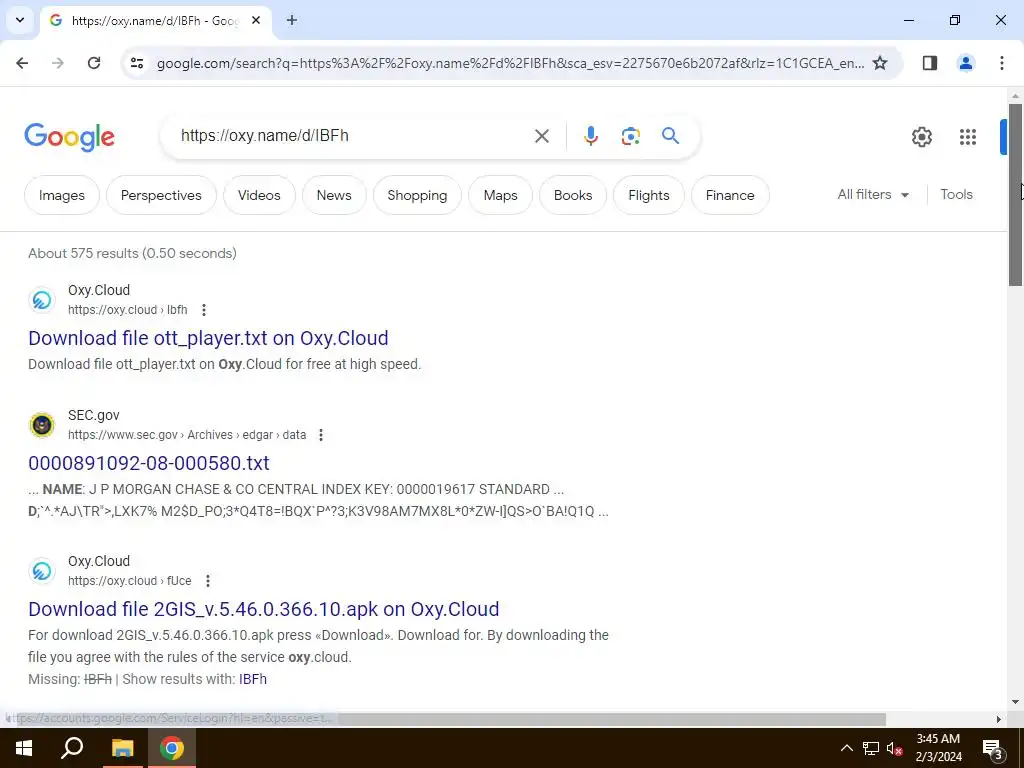Close the oxy.name Google search tab

tap(256, 20)
